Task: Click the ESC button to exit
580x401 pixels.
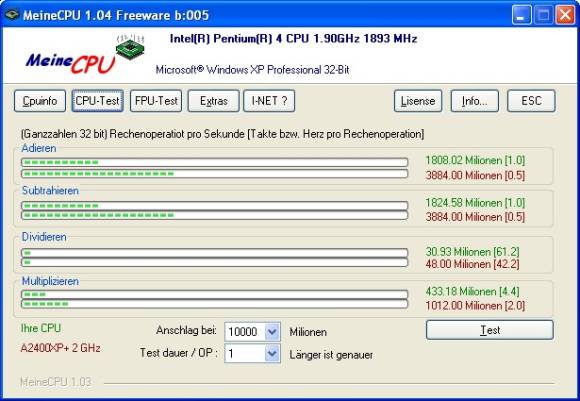Action: tap(531, 101)
